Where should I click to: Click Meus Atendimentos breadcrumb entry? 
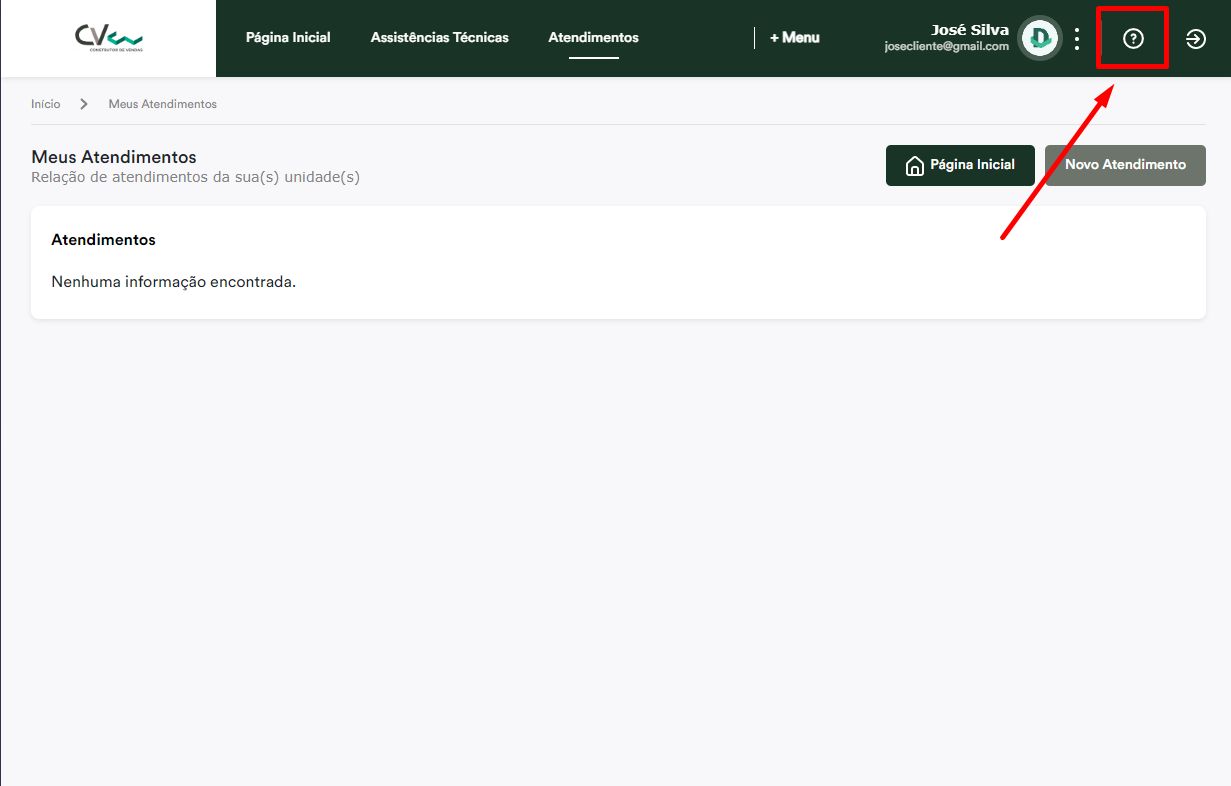tap(163, 104)
